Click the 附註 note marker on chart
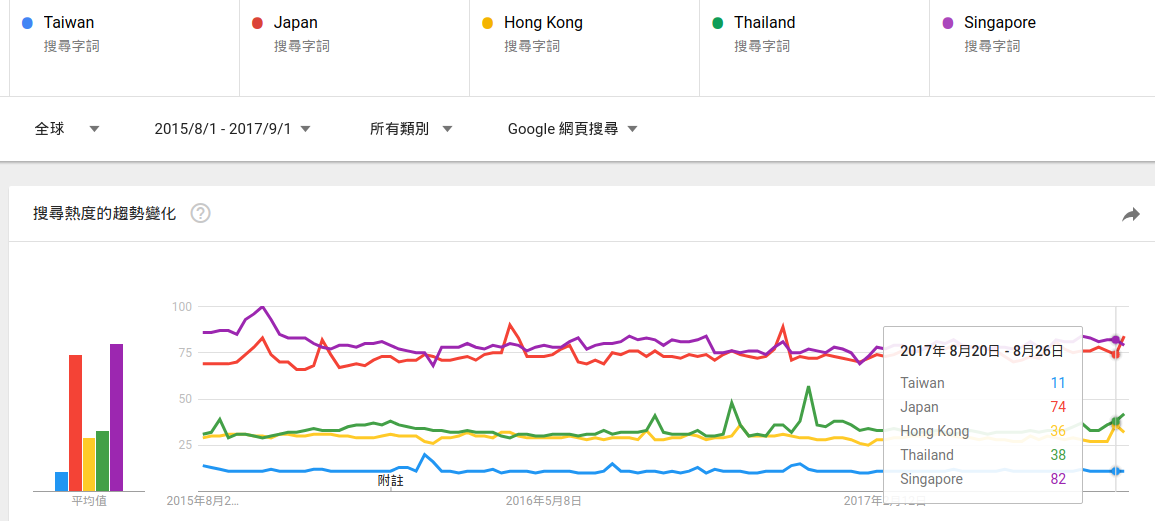The image size is (1155, 521). click(391, 481)
